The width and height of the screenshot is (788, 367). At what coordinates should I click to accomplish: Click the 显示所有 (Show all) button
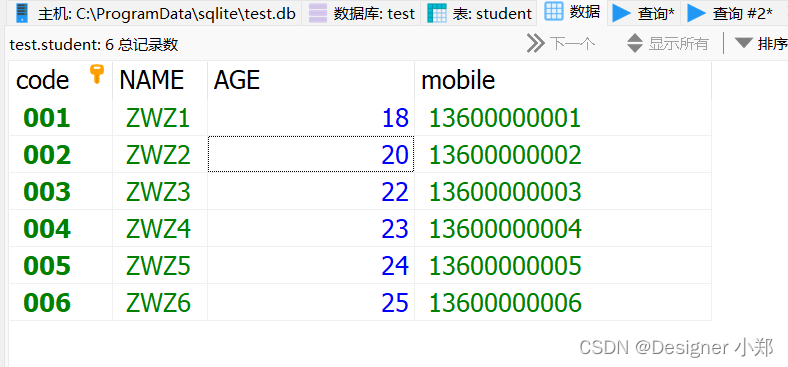[668, 44]
